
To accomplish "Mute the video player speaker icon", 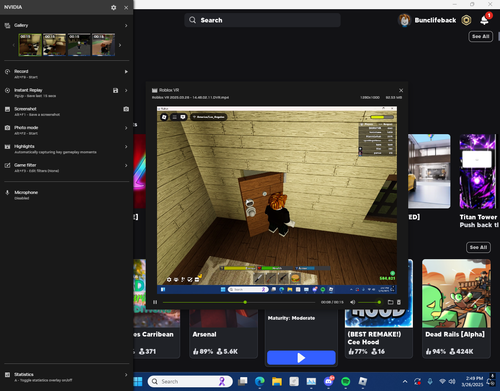I will pyautogui.click(x=352, y=302).
